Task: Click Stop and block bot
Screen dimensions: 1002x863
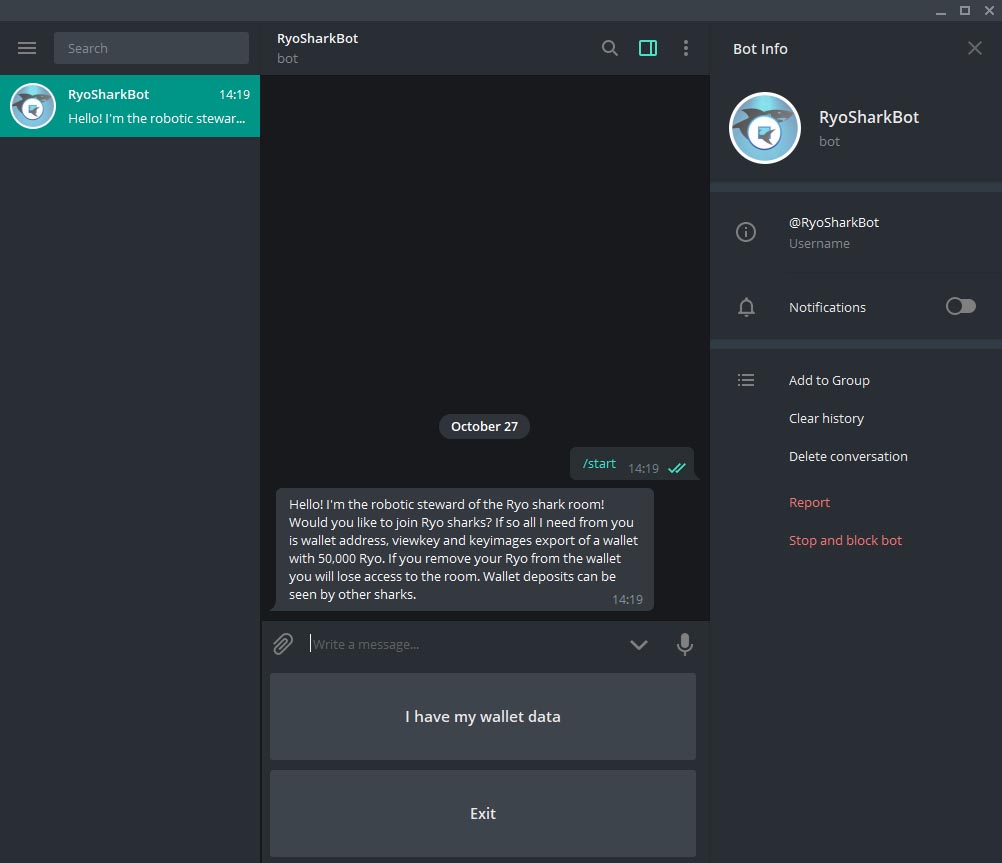Action: coord(845,541)
